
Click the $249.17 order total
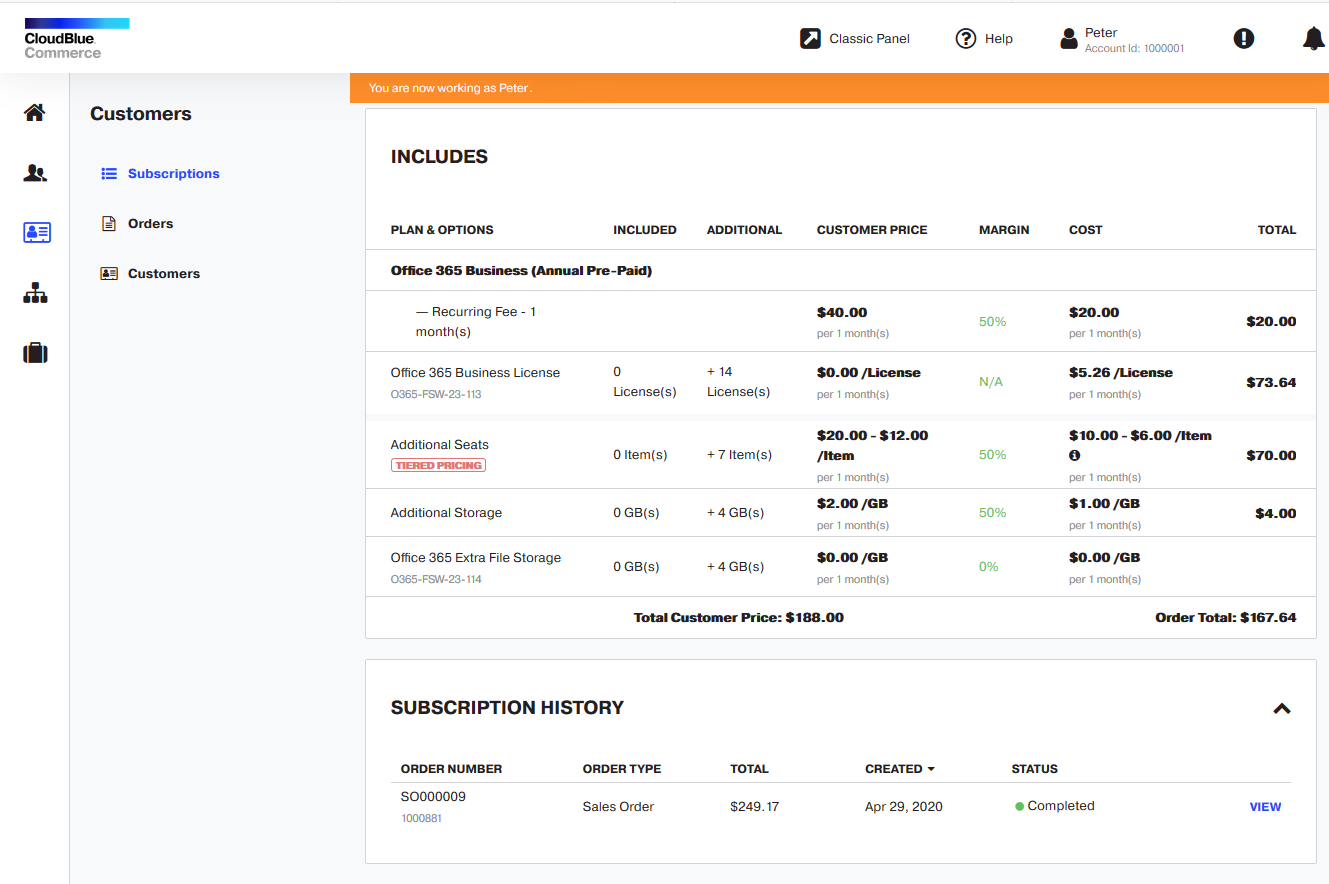click(x=754, y=806)
